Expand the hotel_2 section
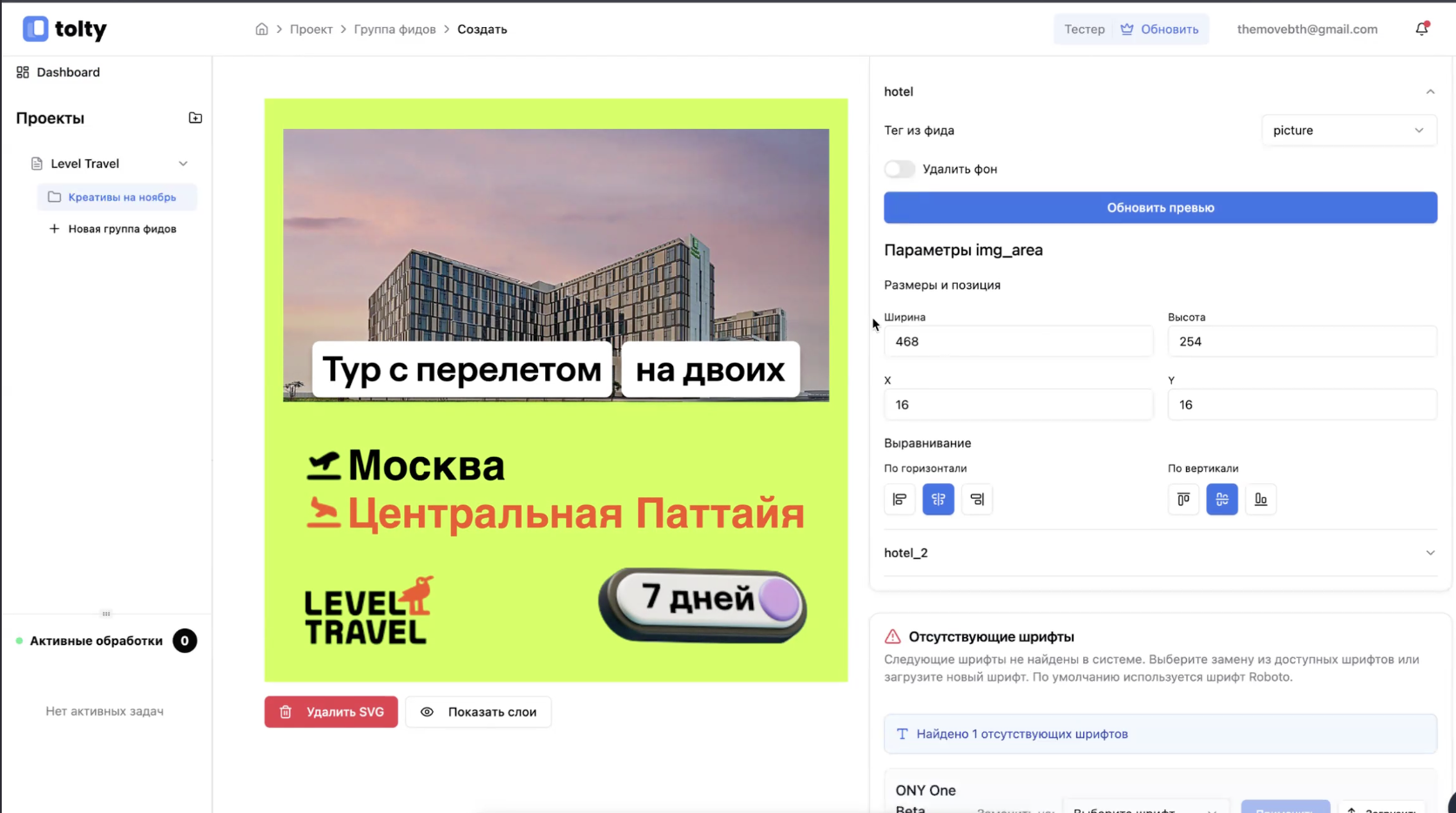1456x813 pixels. point(1430,553)
